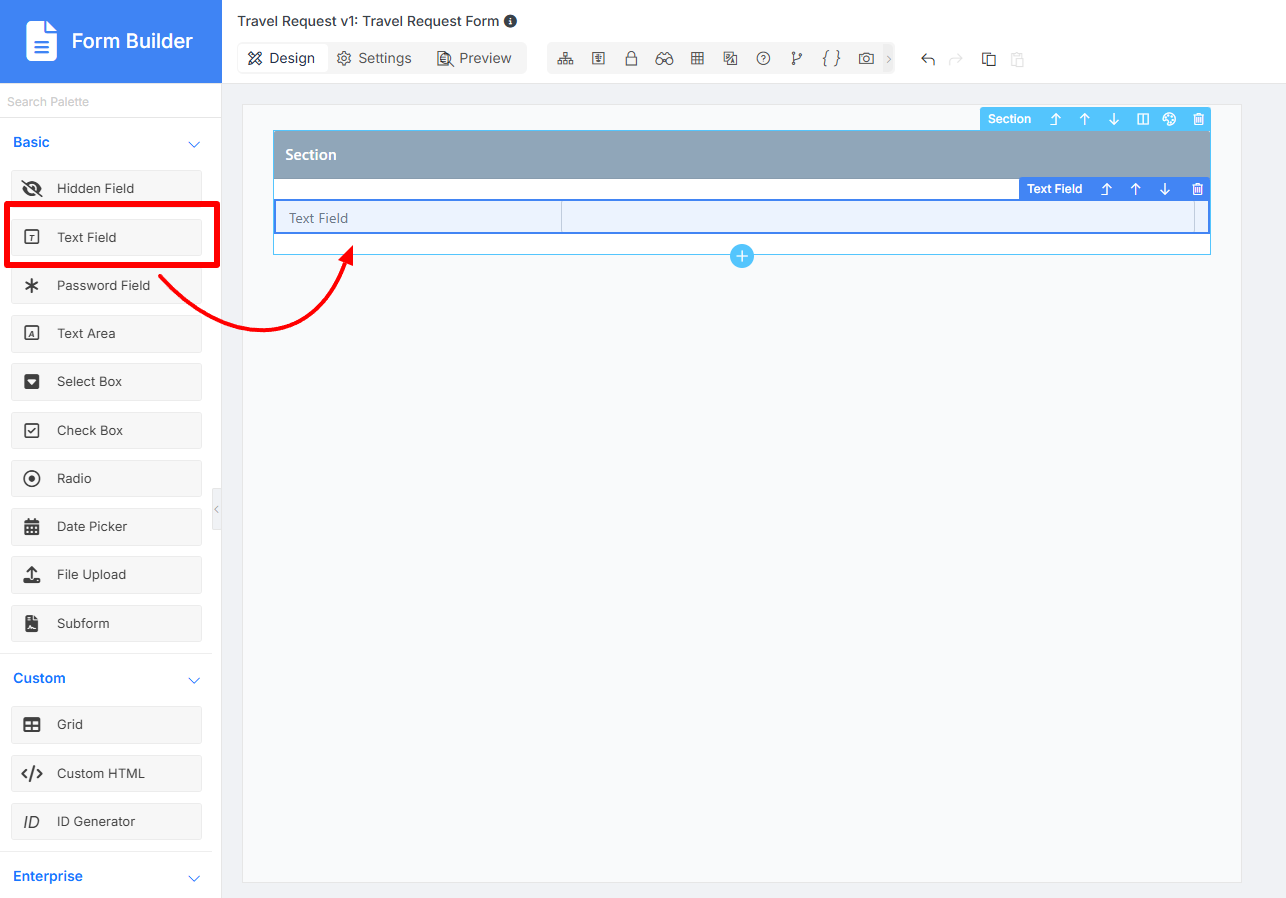
Task: Open the Settings tab
Action: (374, 58)
